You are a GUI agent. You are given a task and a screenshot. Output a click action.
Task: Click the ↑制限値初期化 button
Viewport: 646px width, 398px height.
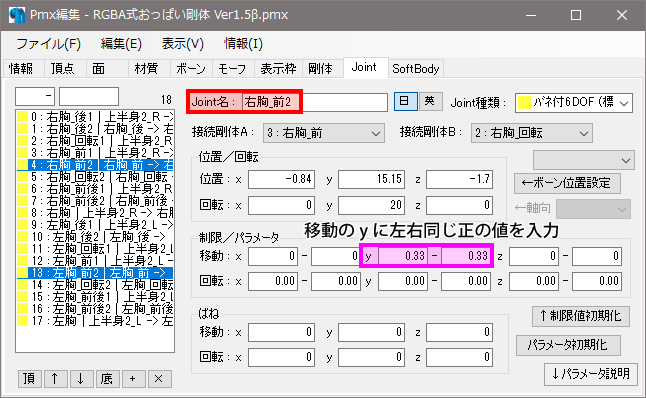tap(580, 316)
